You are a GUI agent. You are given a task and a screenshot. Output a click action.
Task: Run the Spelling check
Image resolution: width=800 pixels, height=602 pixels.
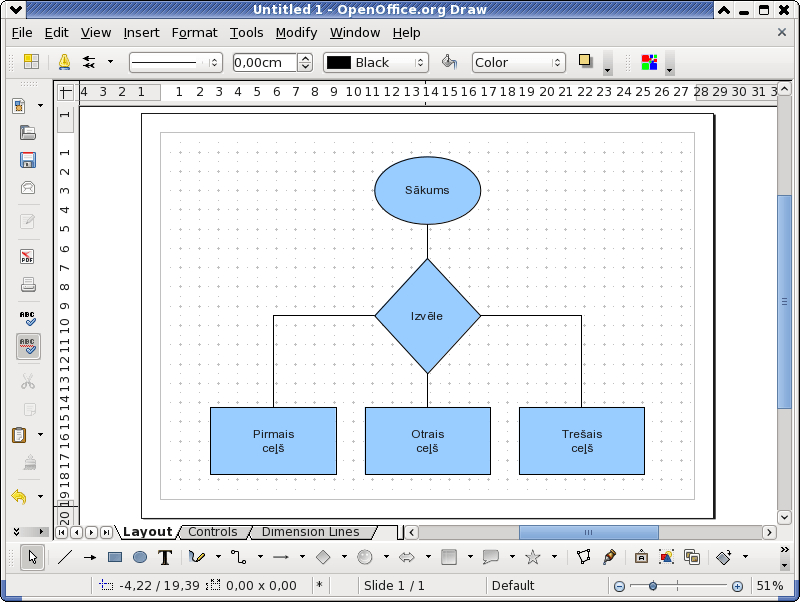click(x=28, y=319)
